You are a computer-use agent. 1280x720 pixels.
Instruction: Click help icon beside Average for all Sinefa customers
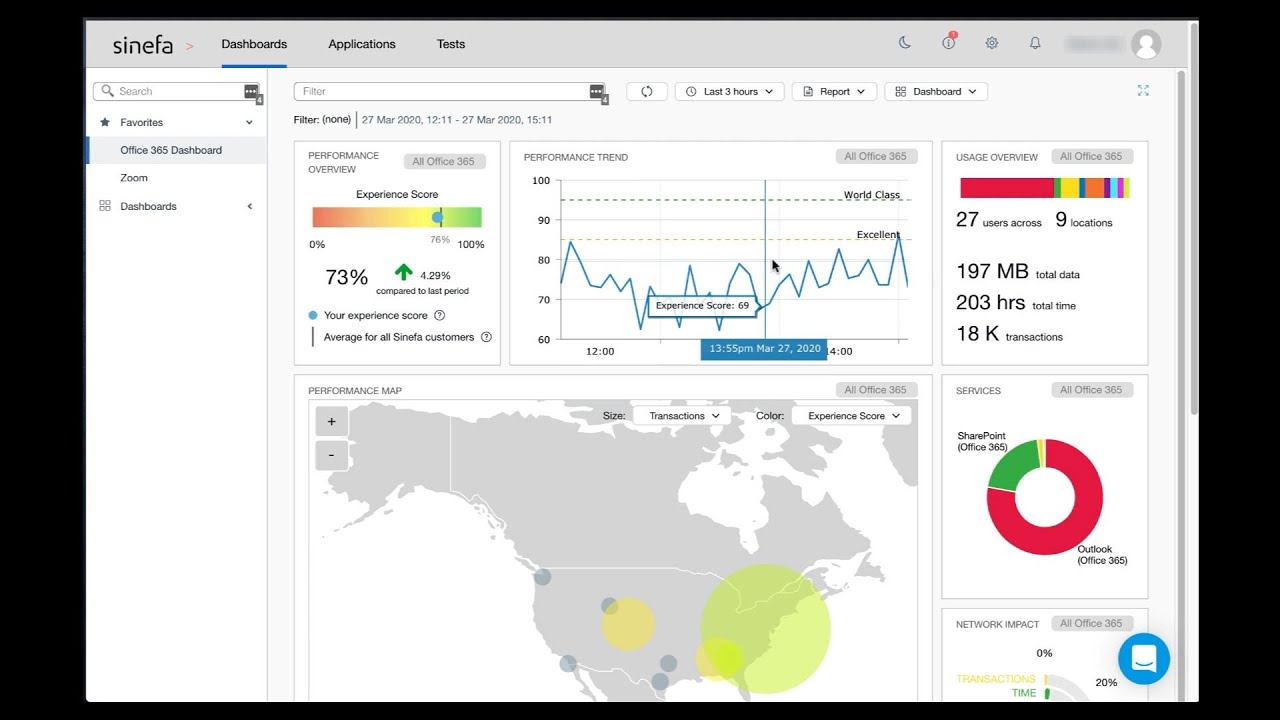coord(486,337)
